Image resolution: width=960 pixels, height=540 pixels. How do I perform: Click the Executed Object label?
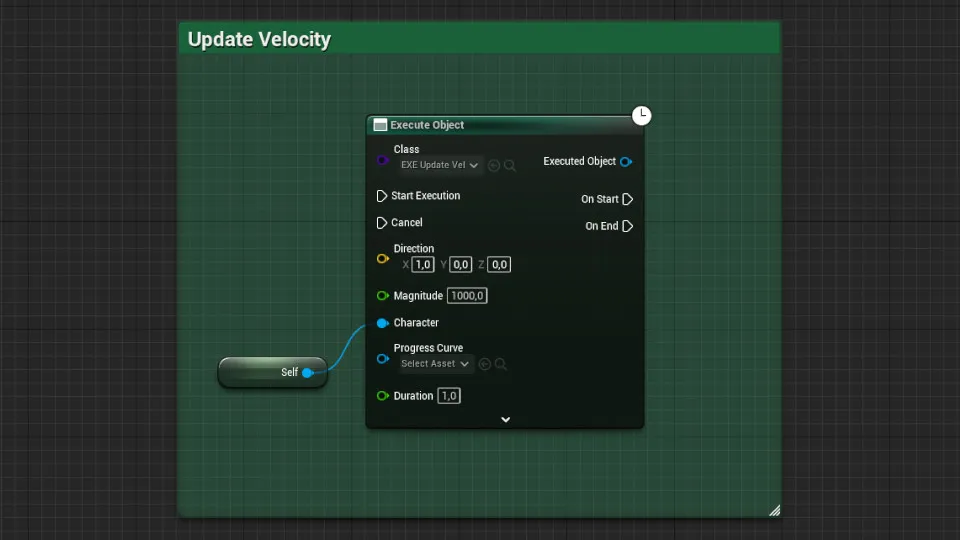(x=579, y=162)
